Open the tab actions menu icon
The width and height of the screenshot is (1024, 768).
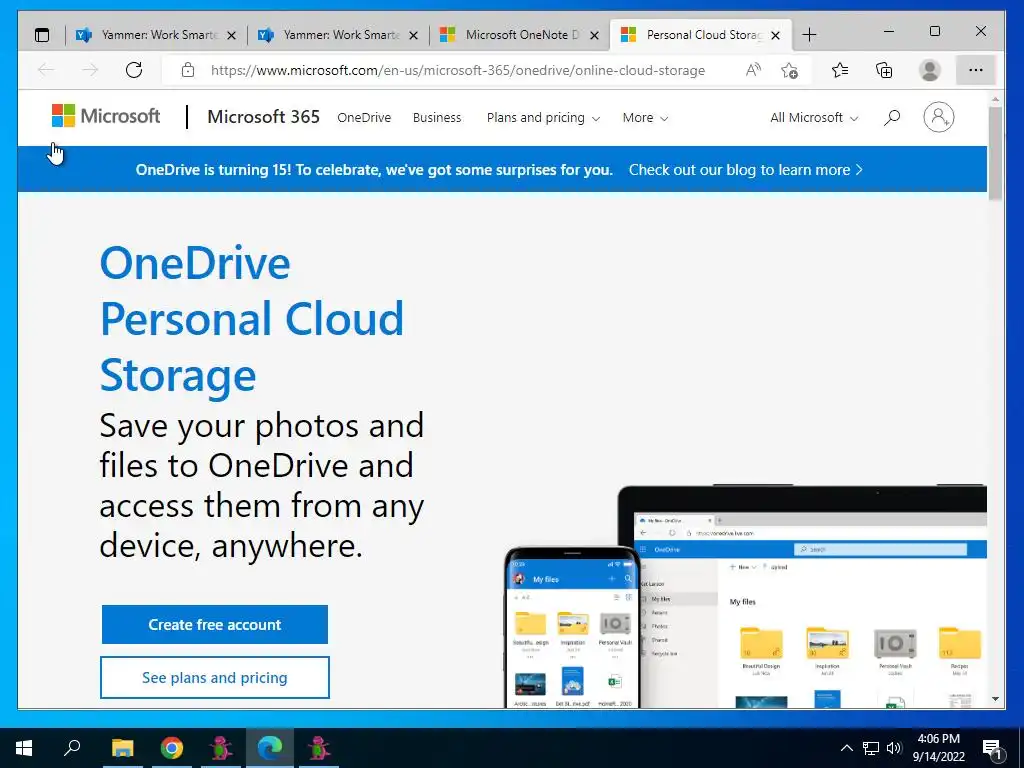click(x=42, y=35)
